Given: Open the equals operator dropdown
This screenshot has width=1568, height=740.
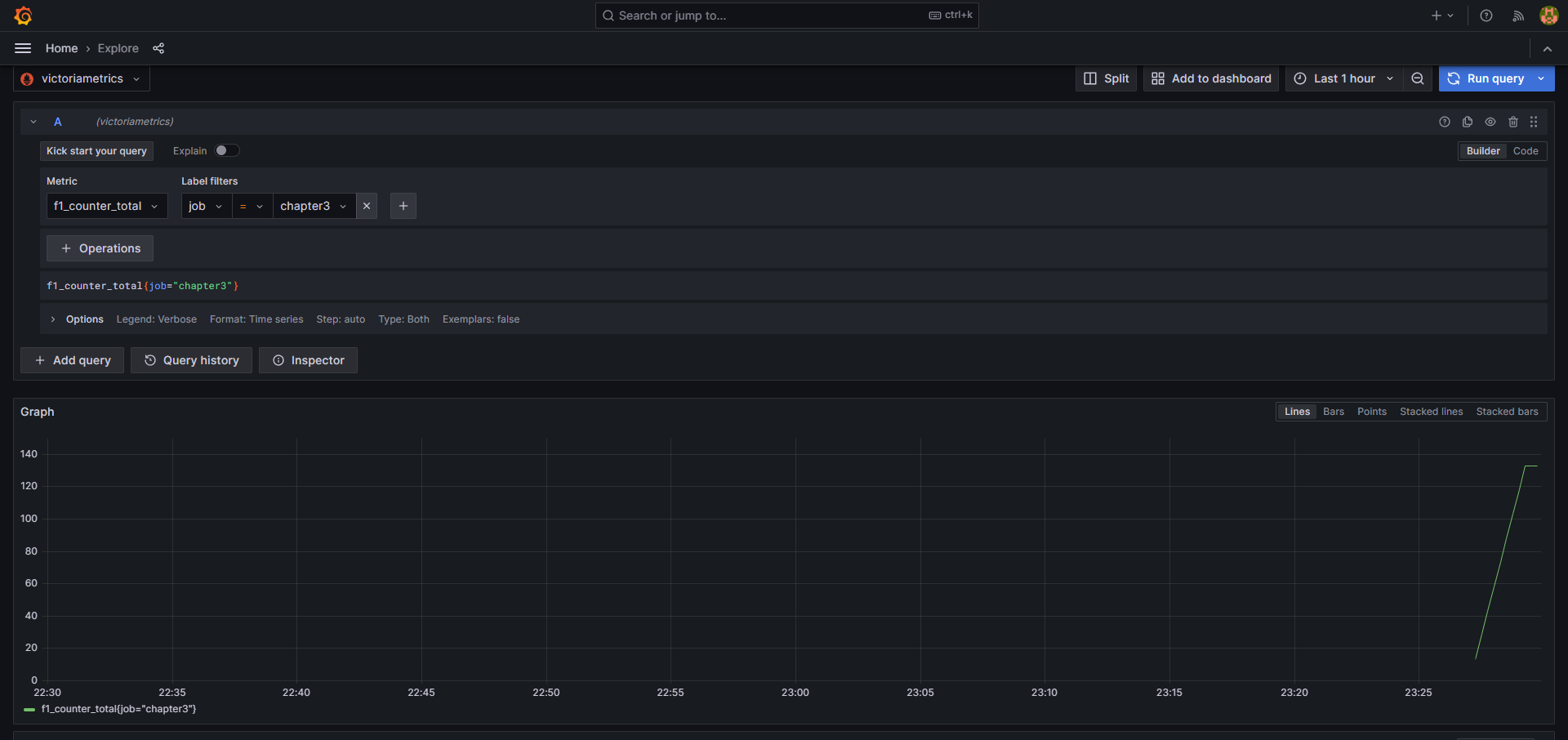Looking at the screenshot, I should coord(252,206).
